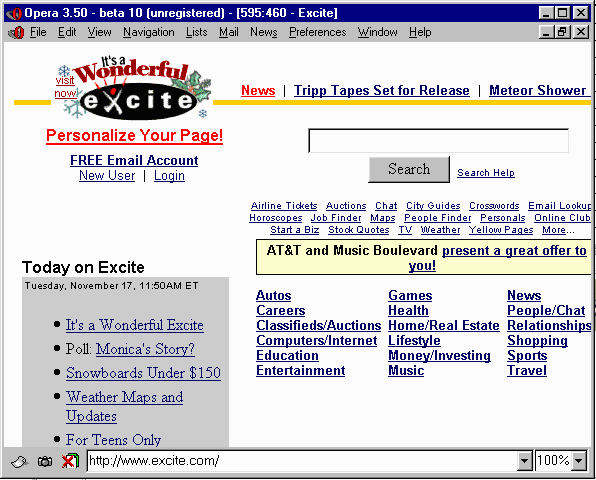Open the Window menu
Image resolution: width=596 pixels, height=480 pixels.
pyautogui.click(x=377, y=32)
